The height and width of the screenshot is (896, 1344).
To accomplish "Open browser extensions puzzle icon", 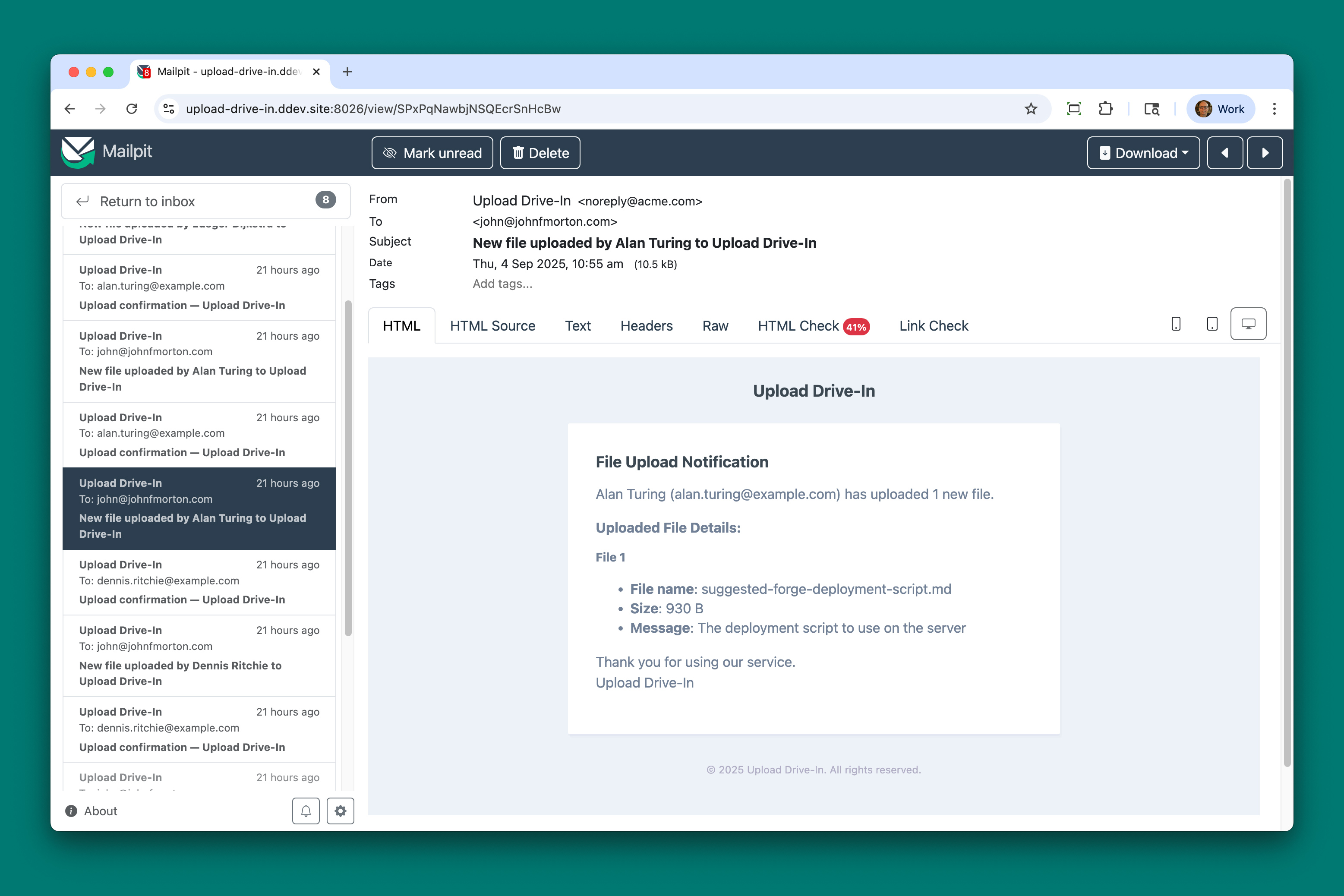I will click(x=1106, y=109).
